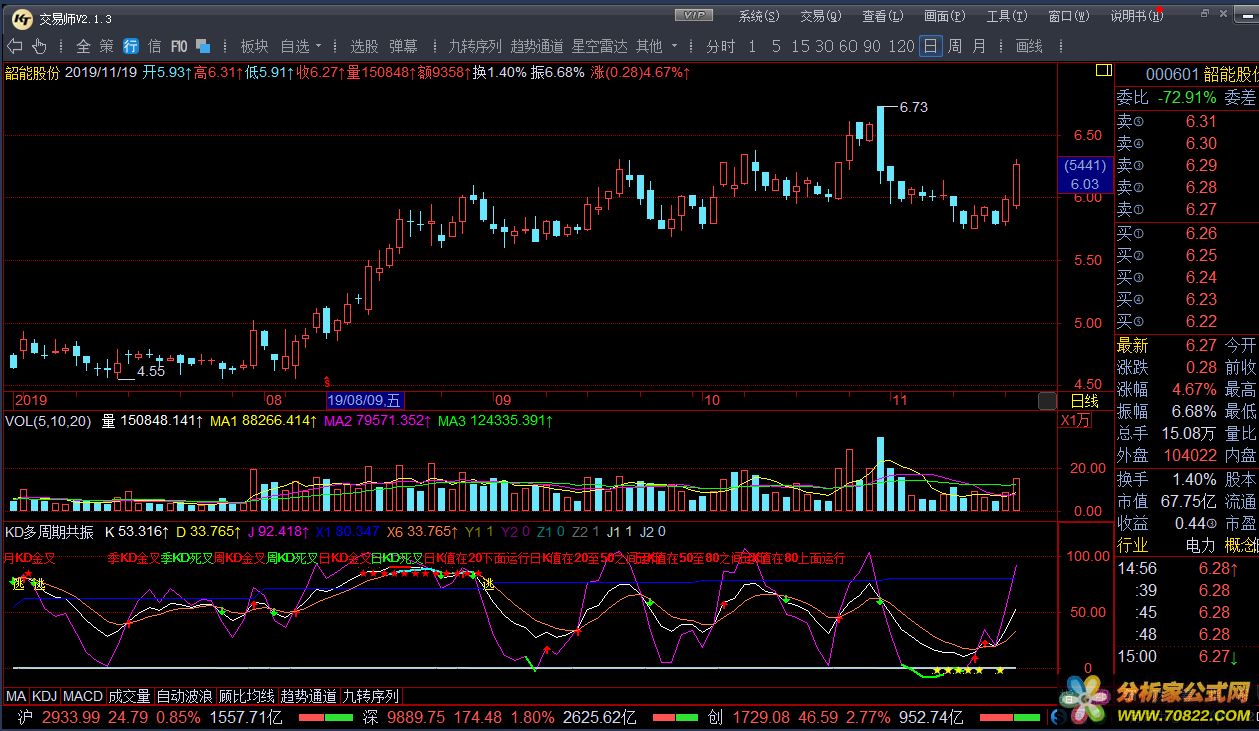Screen dimensions: 1259x731
Task: Select the 120-minute period
Action: (x=901, y=46)
